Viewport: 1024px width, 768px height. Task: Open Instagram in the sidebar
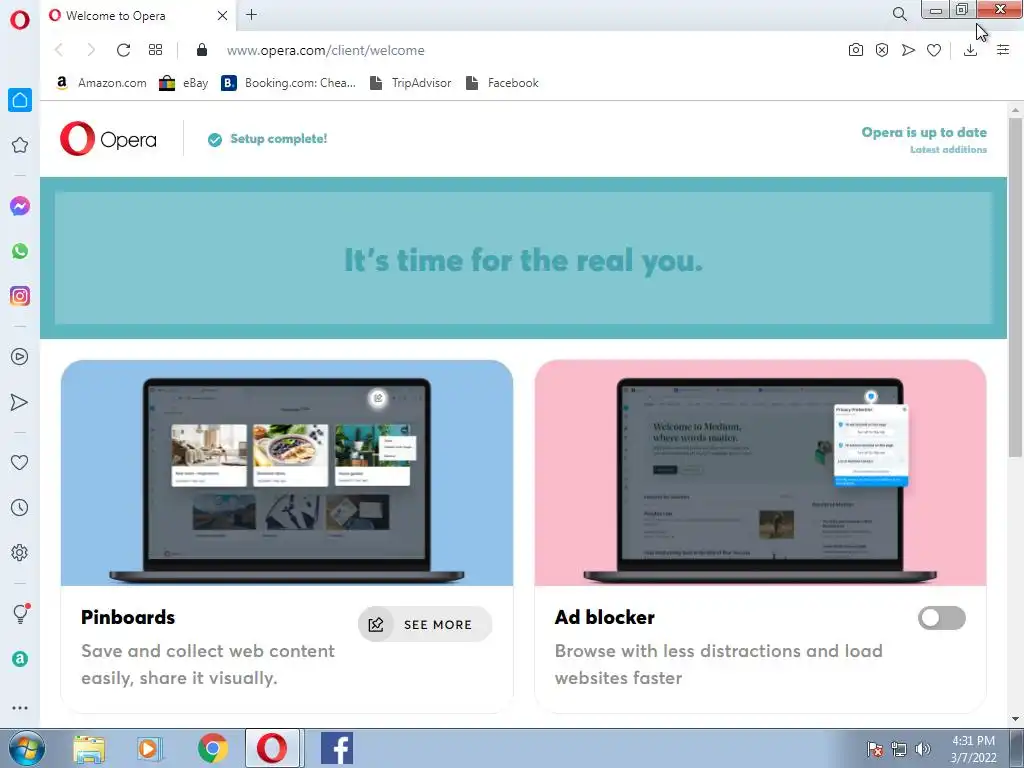click(20, 296)
